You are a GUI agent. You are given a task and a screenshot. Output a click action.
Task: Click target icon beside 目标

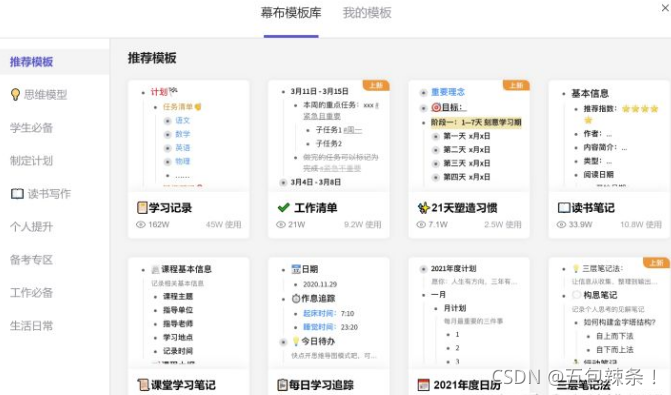(436, 107)
